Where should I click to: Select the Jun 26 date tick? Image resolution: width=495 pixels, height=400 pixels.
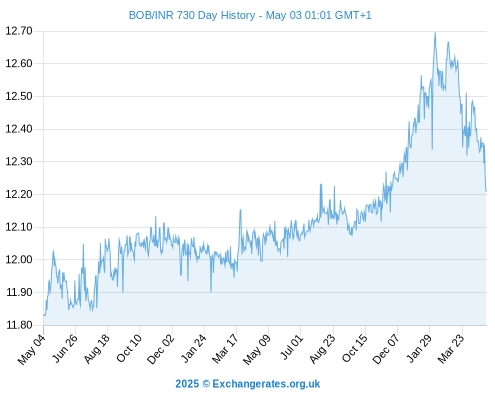tap(65, 348)
